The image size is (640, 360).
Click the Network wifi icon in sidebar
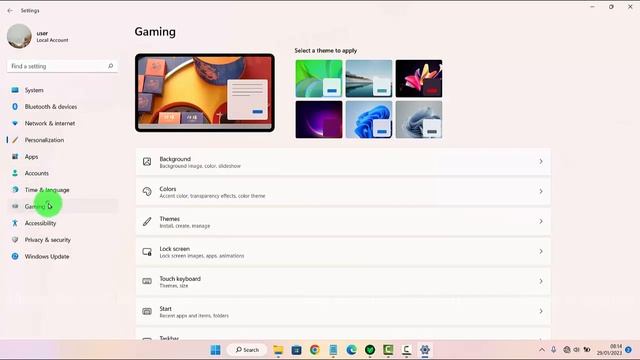(15, 123)
